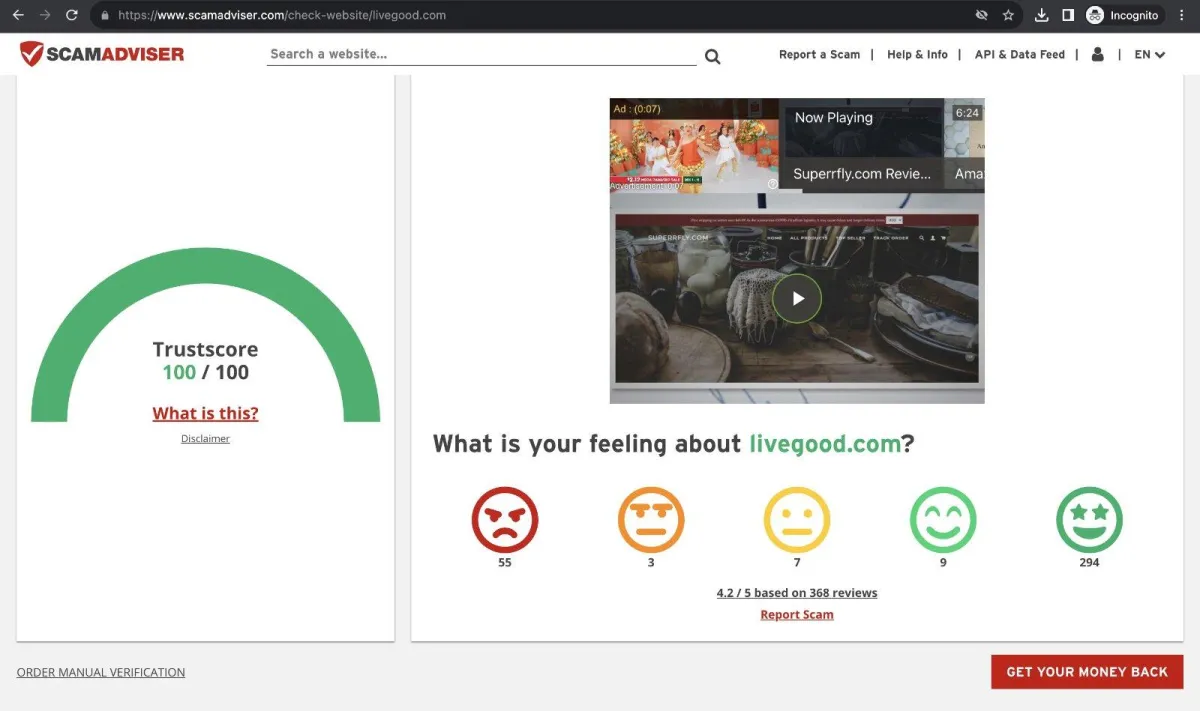Open the '4.2 / 5 based on 368 reviews' link

[797, 593]
